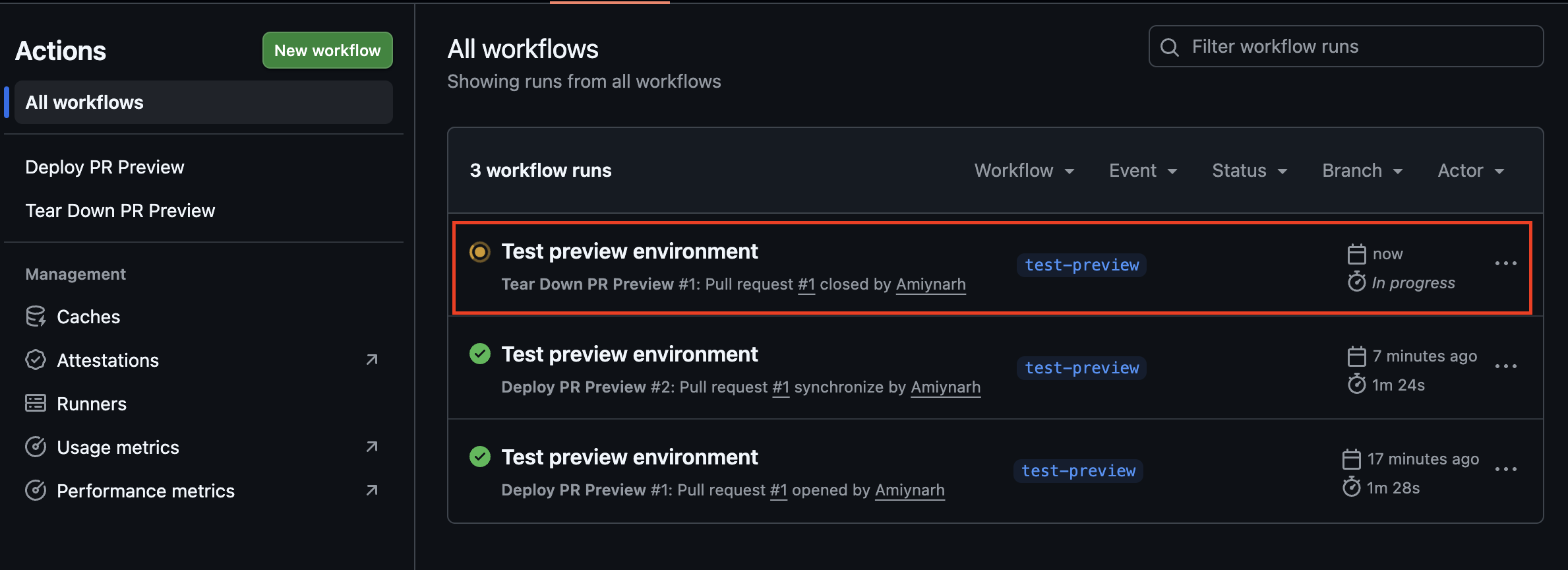This screenshot has height=570, width=1568.
Task: Click 'Showing runs from all workflows' subtitle
Action: (584, 81)
